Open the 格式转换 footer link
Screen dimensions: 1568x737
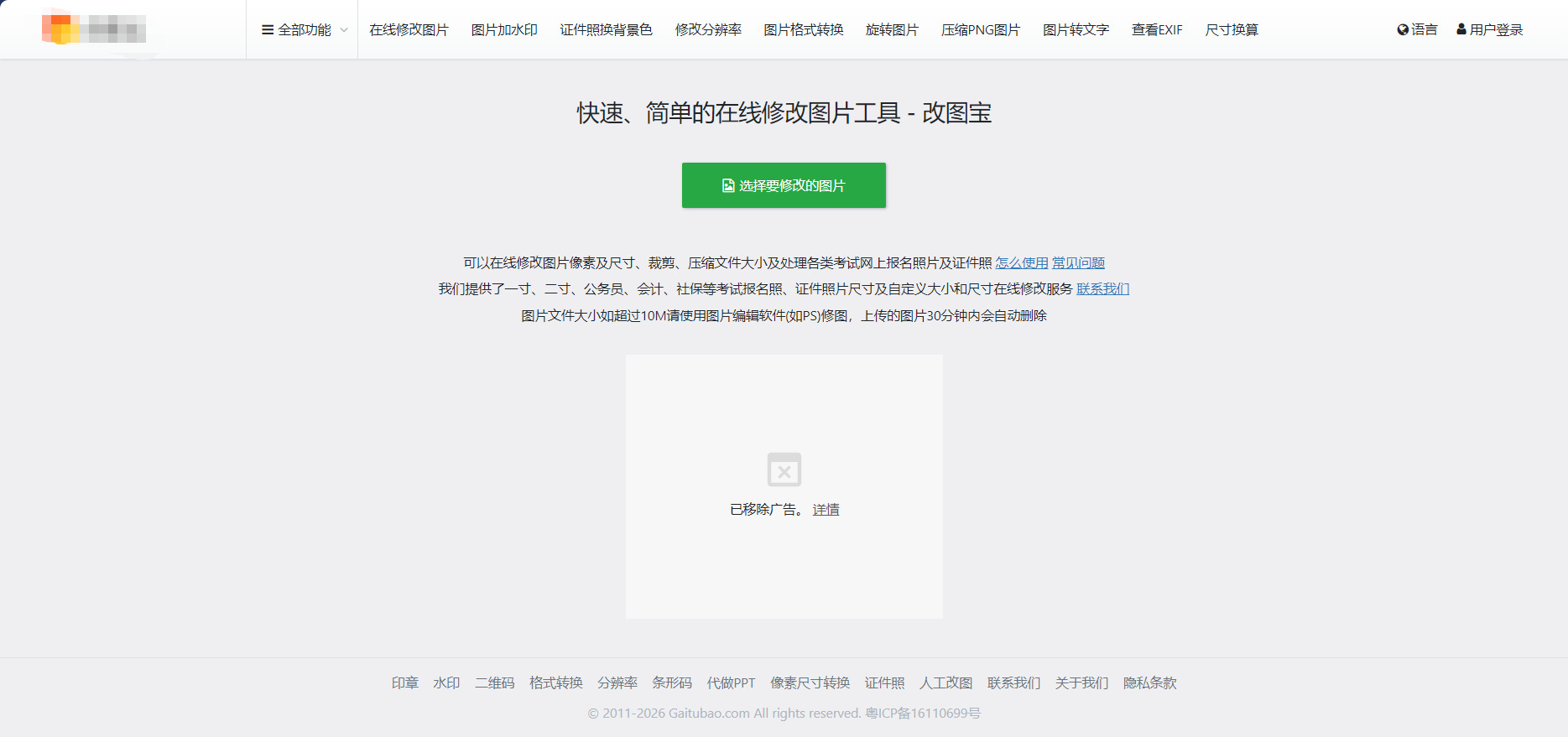(x=556, y=683)
